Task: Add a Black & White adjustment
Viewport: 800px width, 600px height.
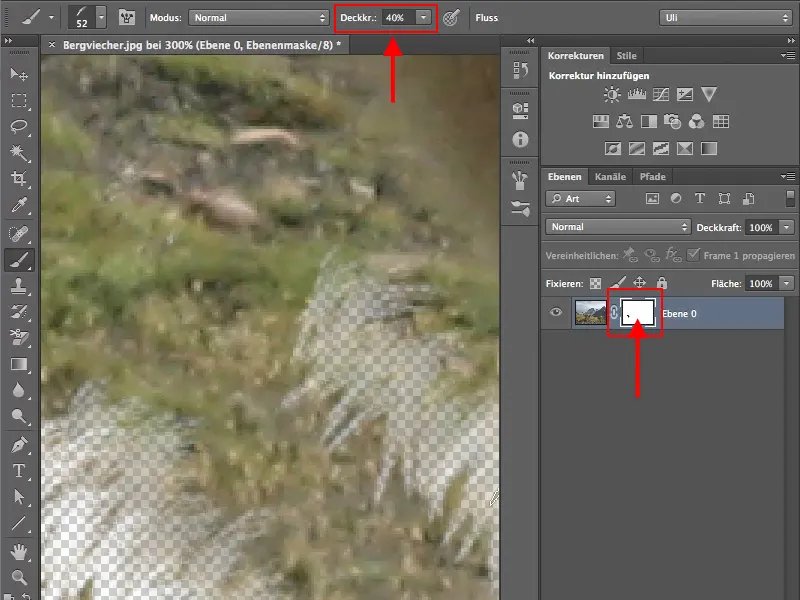Action: [648, 121]
